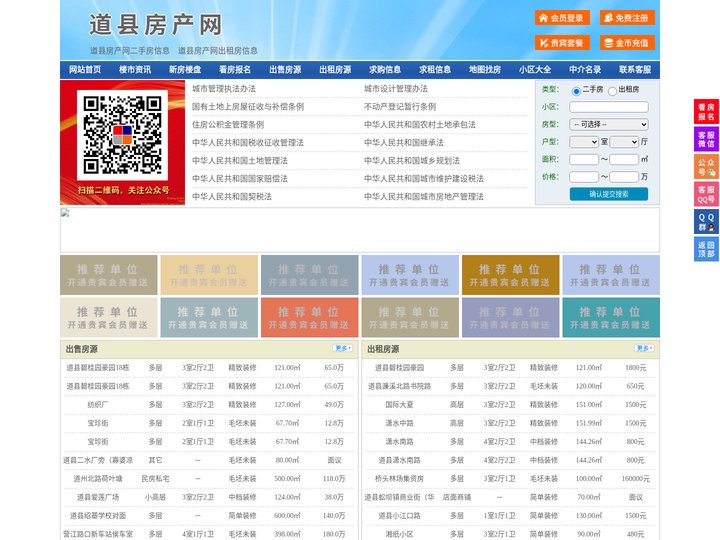
Task: Click the dark gold 推荐单位 banner tile
Action: (511, 275)
